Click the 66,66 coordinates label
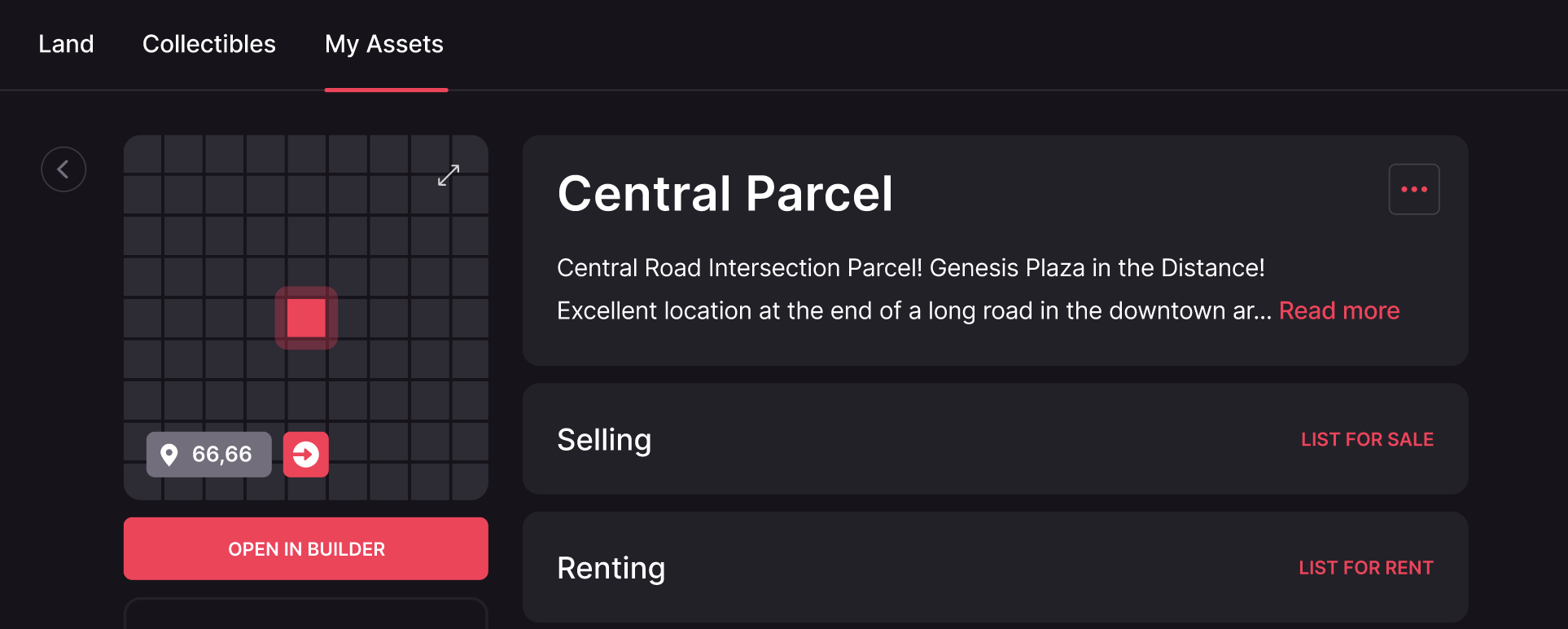Viewport: 1568px width, 629px height. click(221, 455)
